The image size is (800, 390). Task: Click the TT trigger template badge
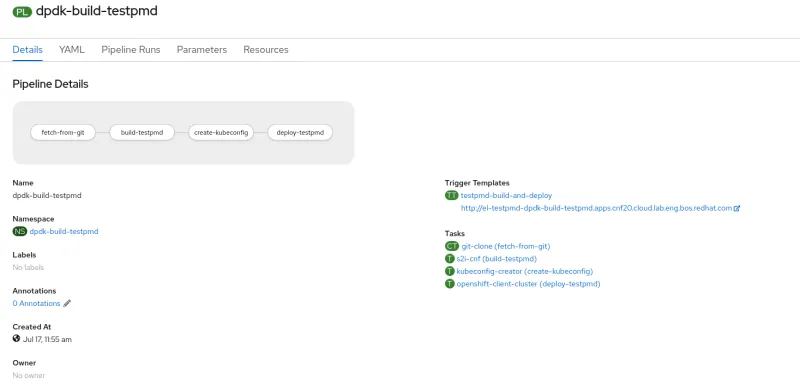tap(452, 196)
